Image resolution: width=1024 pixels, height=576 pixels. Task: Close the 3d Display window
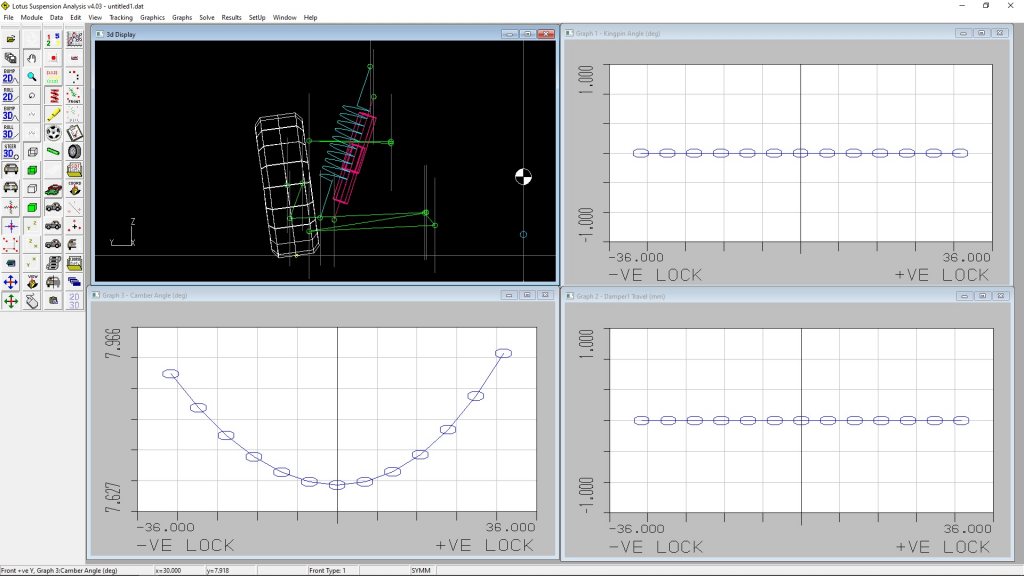click(x=546, y=34)
